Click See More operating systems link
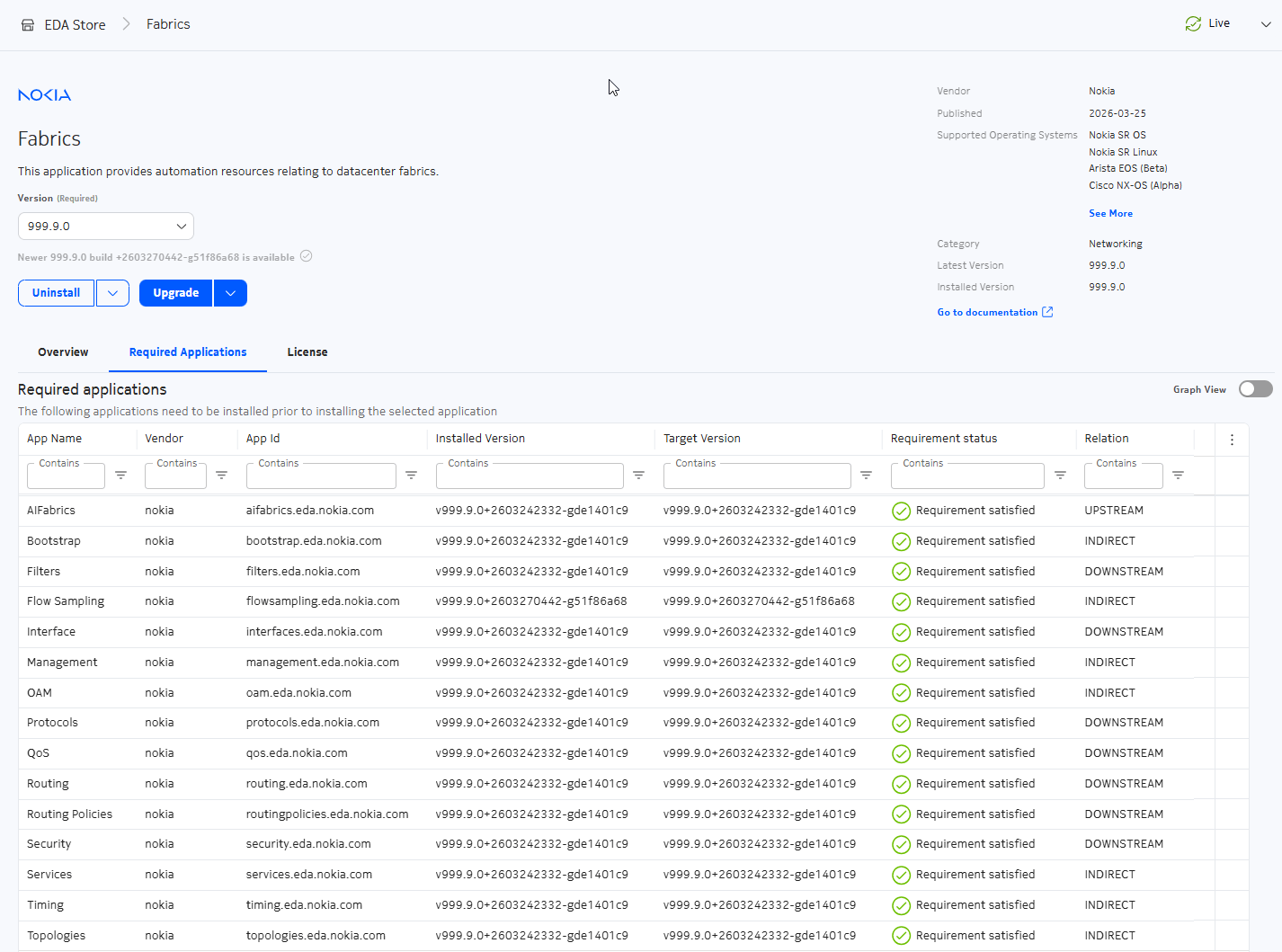Viewport: 1282px width, 952px height. pos(1110,214)
